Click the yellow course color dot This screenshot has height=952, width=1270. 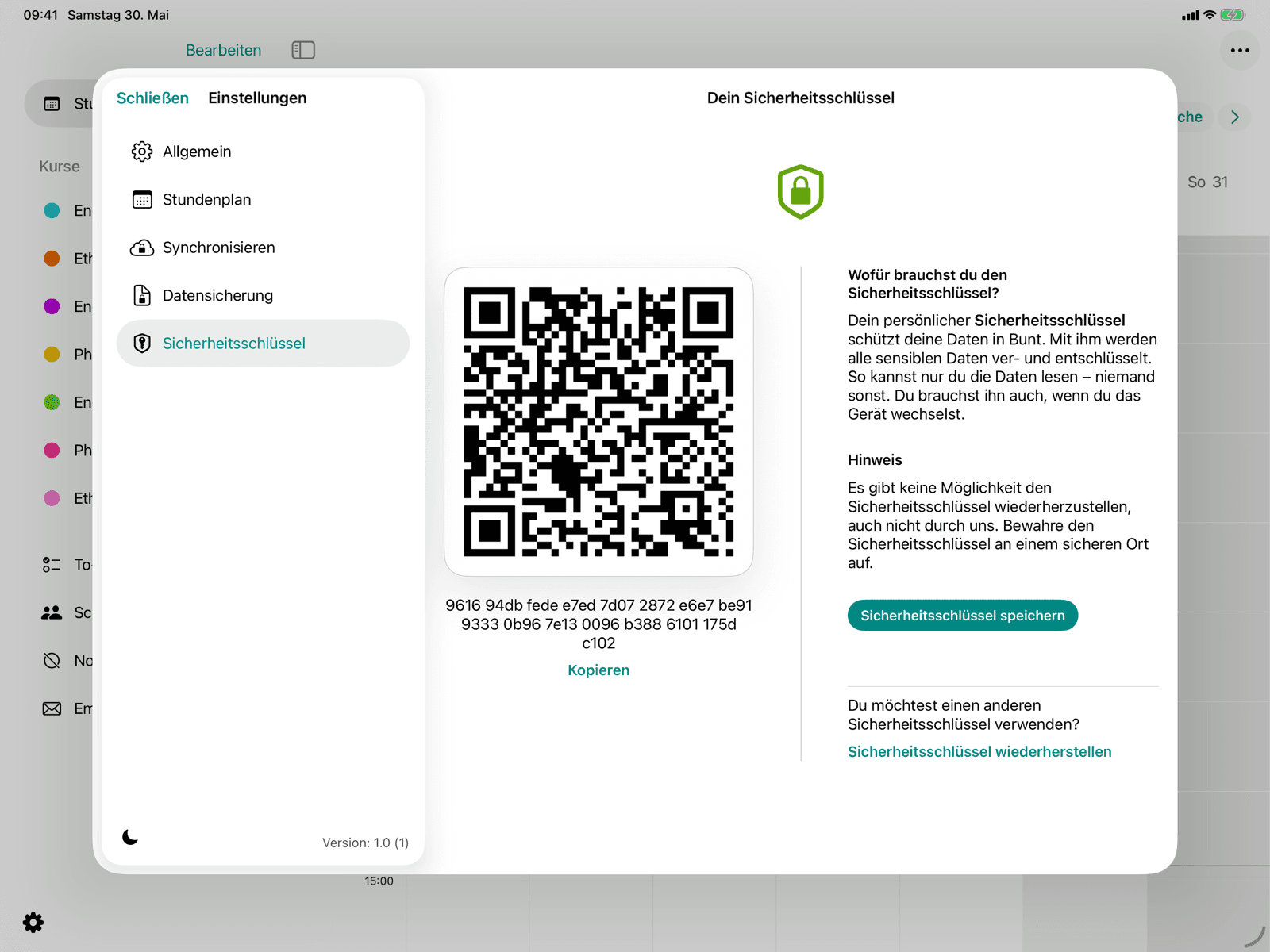point(52,355)
